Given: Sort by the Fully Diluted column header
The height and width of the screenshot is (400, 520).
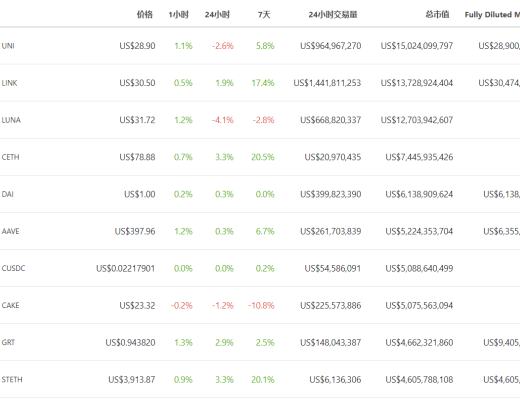Looking at the screenshot, I should [x=492, y=14].
